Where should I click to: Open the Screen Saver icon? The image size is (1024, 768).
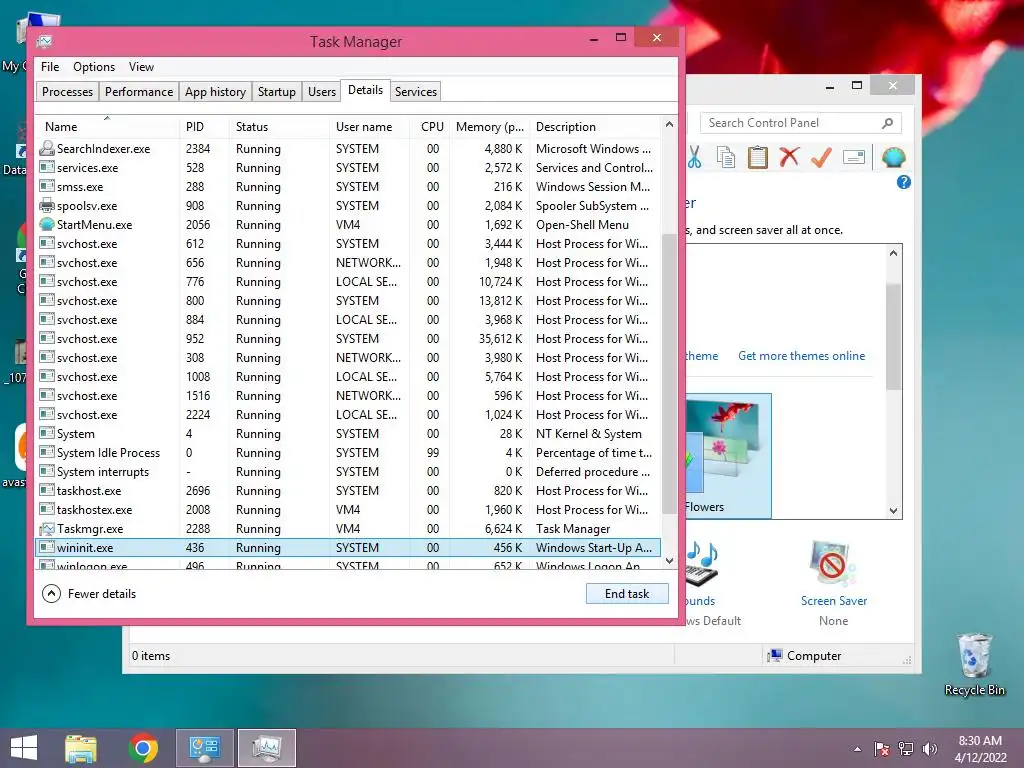point(833,564)
